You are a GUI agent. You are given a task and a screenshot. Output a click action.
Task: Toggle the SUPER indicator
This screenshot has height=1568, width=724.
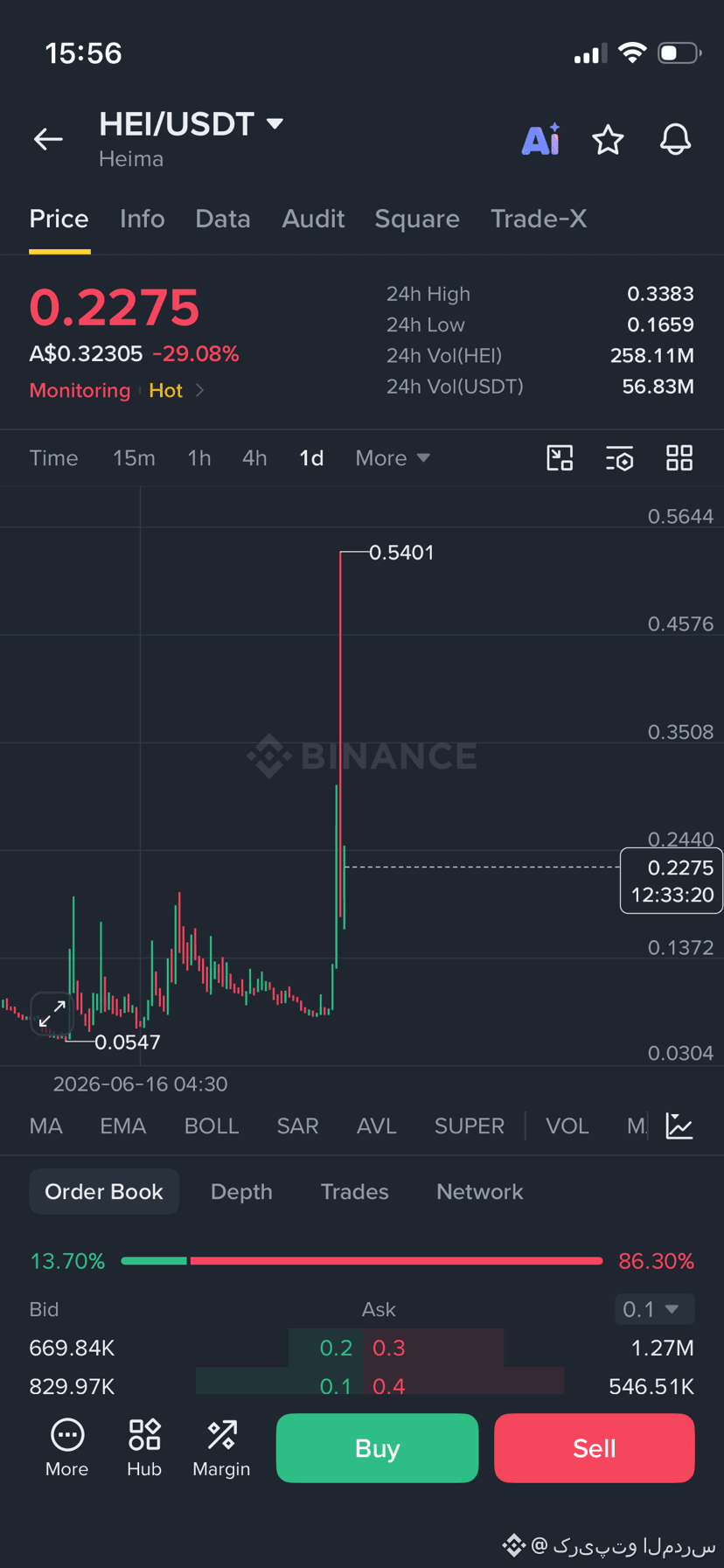pyautogui.click(x=470, y=1126)
